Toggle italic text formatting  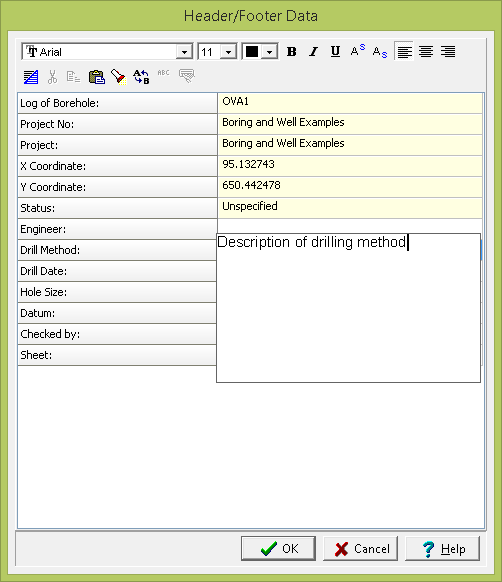[x=313, y=52]
